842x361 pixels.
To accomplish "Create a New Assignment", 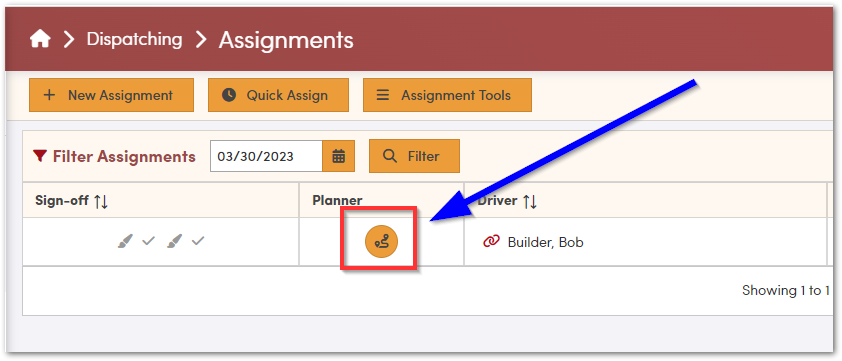I will click(x=111, y=95).
